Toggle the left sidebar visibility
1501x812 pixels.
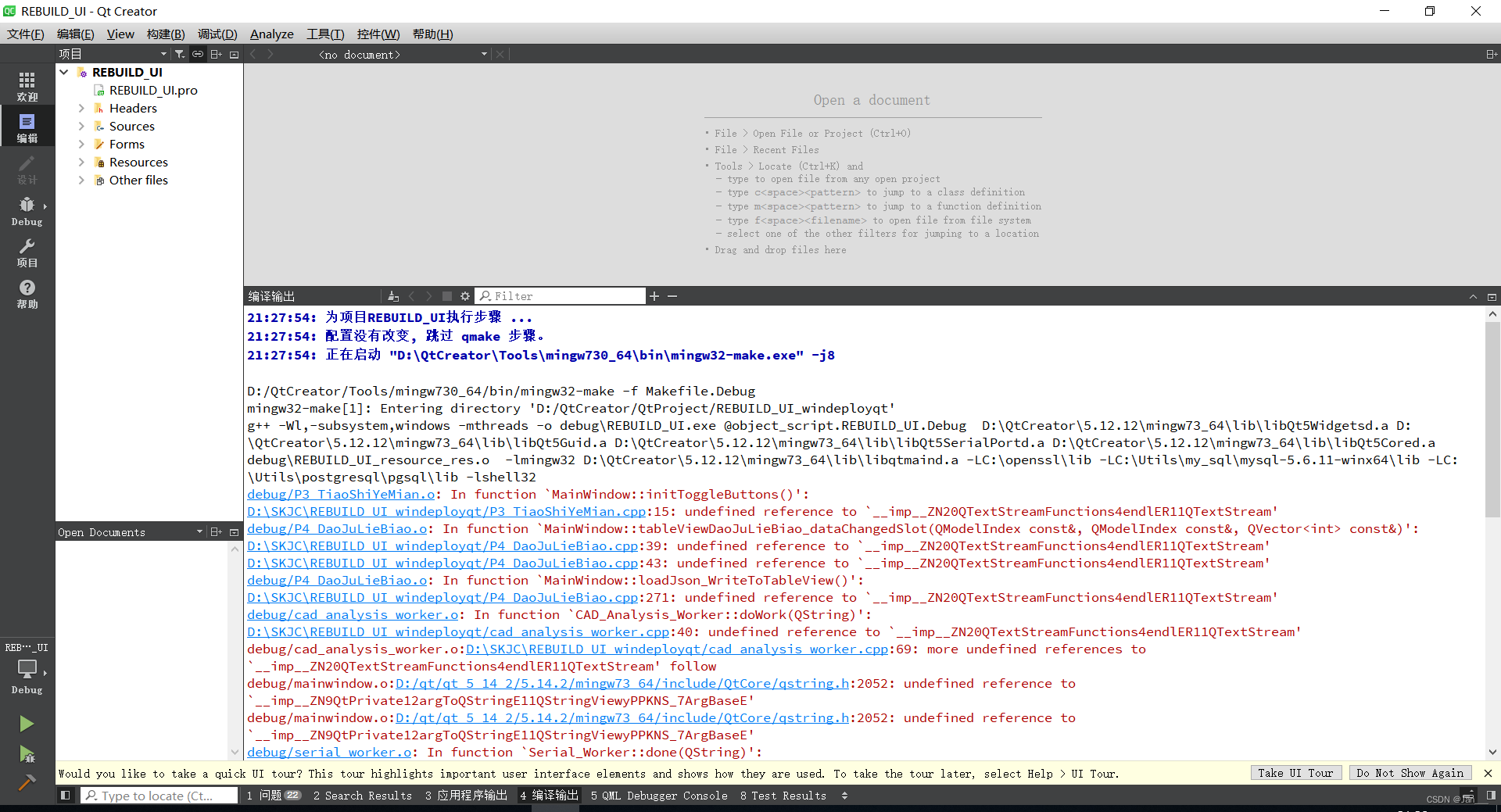click(66, 795)
